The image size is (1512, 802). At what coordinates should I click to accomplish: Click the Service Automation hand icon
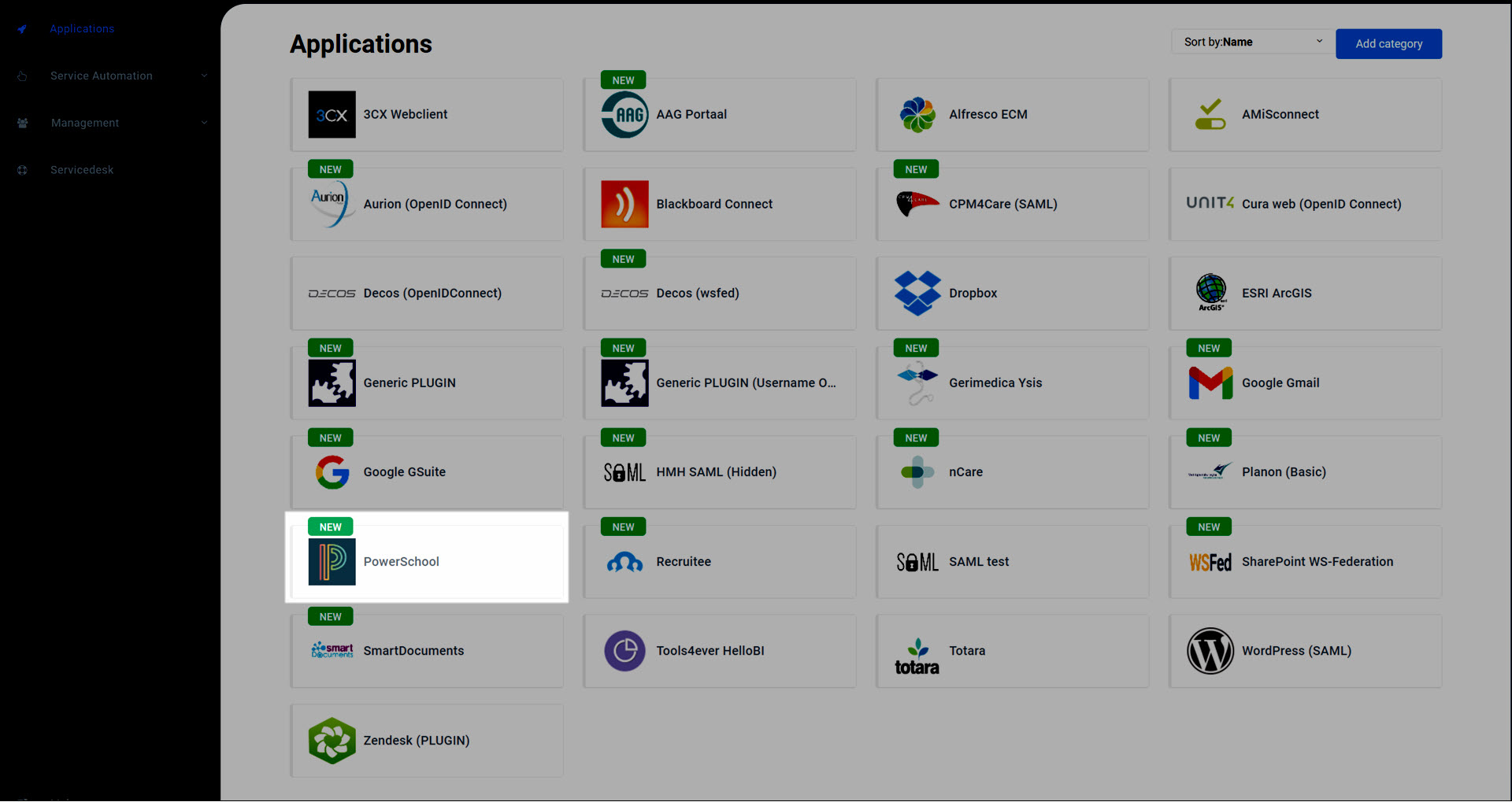coord(22,76)
